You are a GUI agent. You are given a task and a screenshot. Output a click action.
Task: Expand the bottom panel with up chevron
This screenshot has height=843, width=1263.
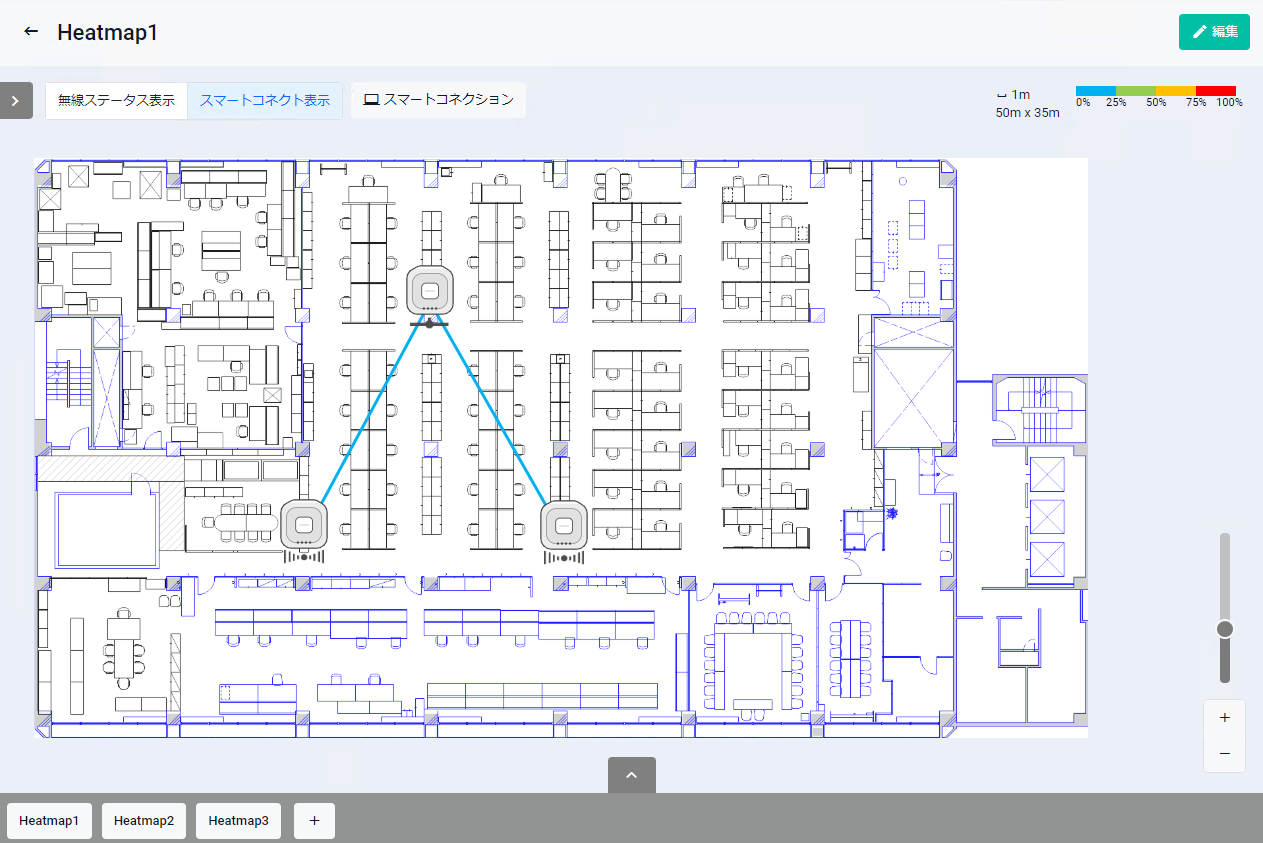pos(631,775)
